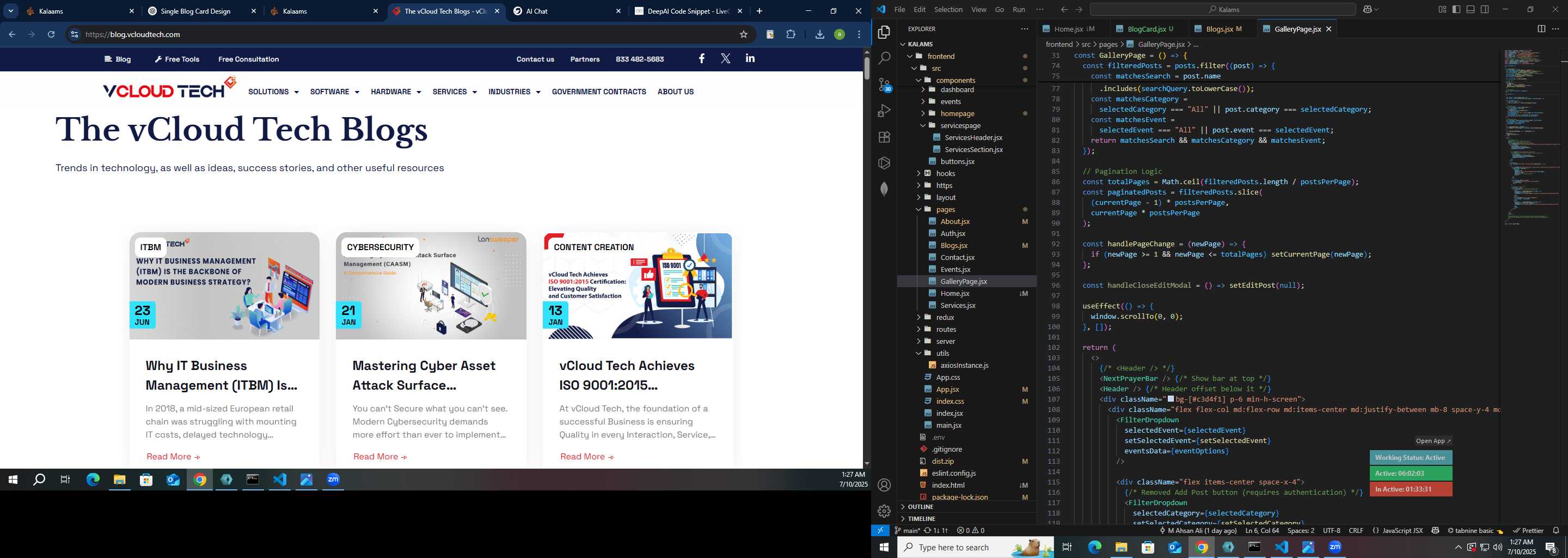Screen dimensions: 1568x558
Task: Open a new Chrome tab
Action: (x=759, y=11)
